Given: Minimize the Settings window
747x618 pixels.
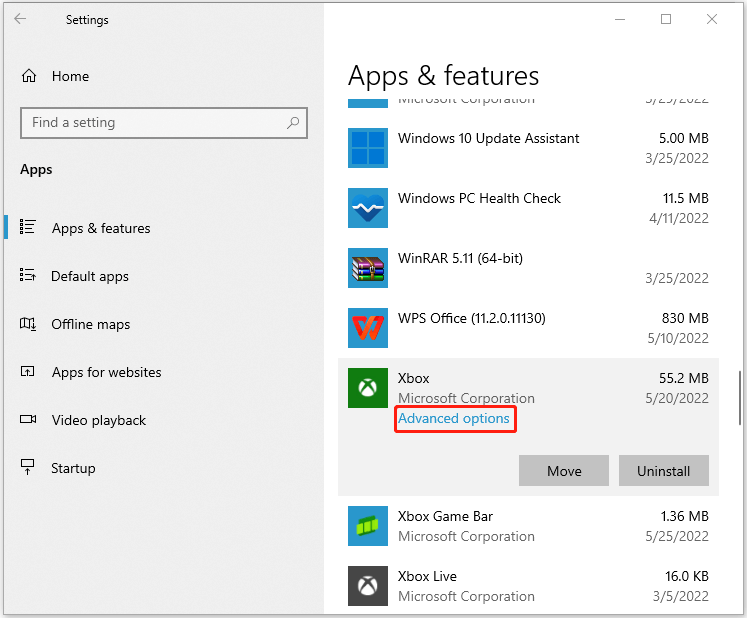Looking at the screenshot, I should (x=620, y=19).
